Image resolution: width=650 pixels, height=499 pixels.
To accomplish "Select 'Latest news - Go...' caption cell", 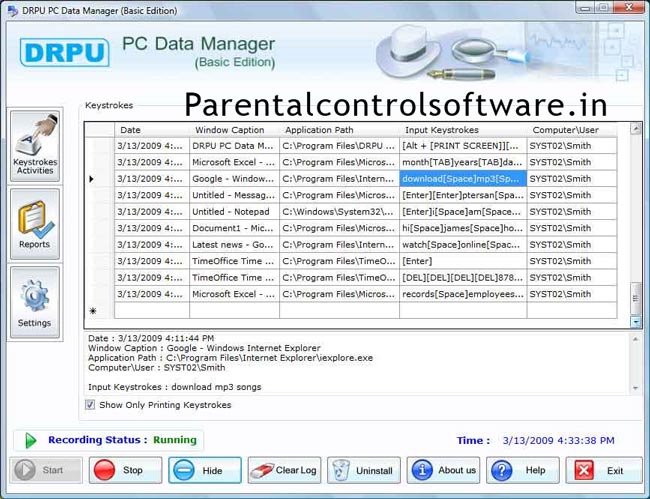I will [234, 245].
